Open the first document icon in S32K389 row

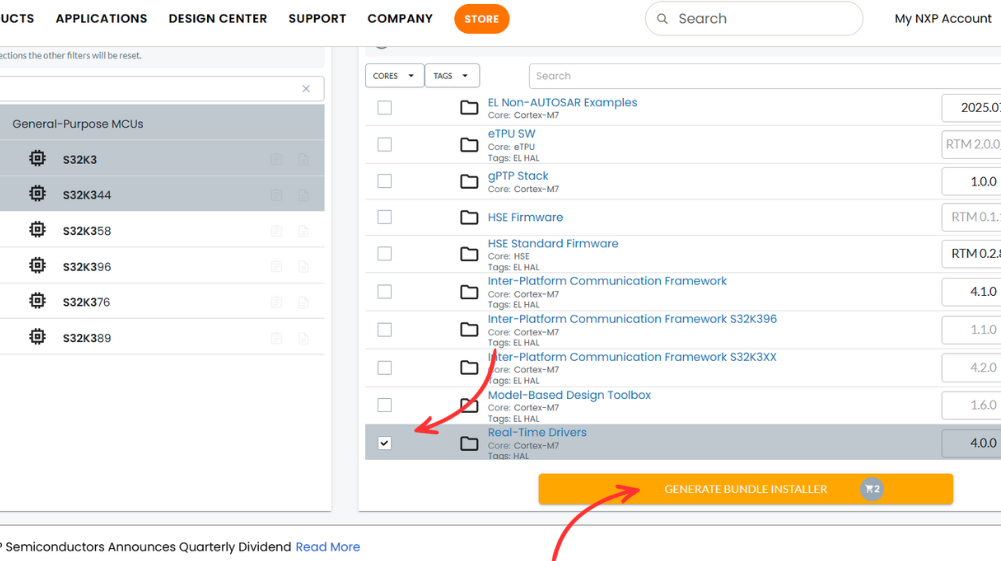pos(276,338)
